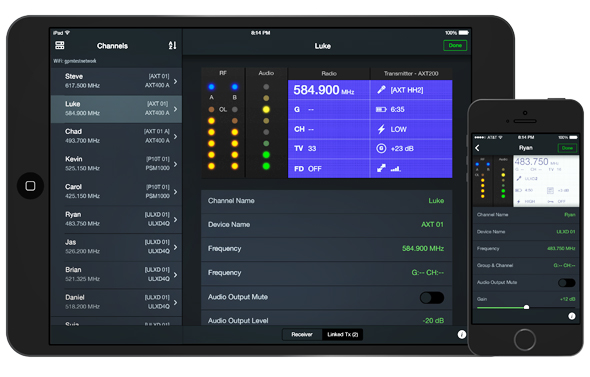Tap the TV 33 cell in Radio panel
Screen dimensions: 590x377
point(329,149)
